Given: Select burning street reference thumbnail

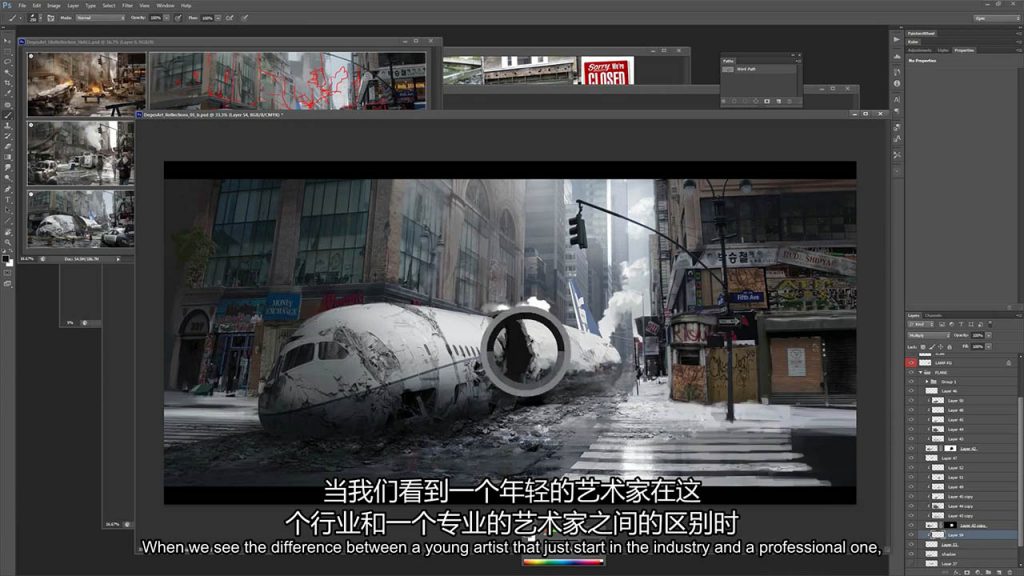Looking at the screenshot, I should pos(86,84).
